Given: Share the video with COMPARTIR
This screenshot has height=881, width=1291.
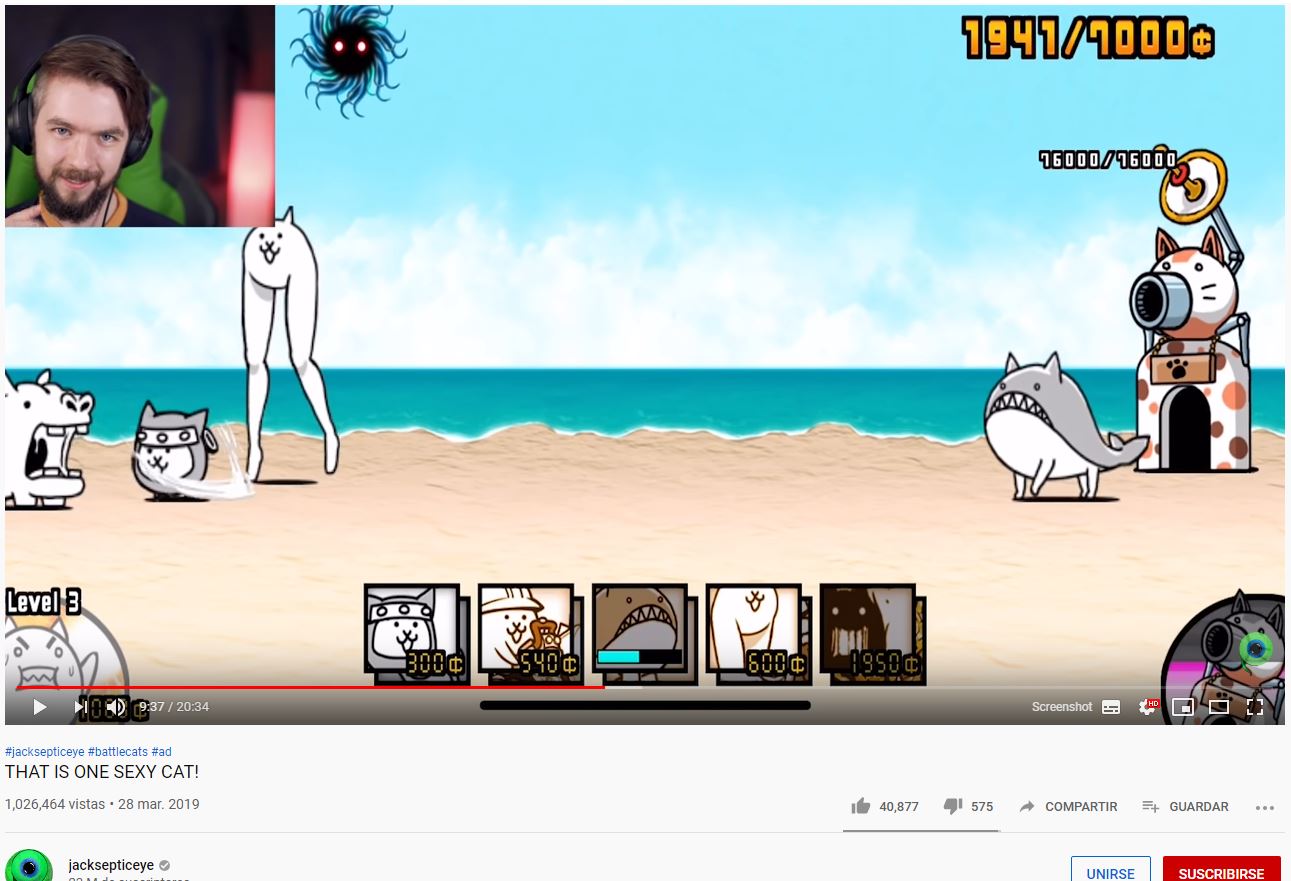Looking at the screenshot, I should click(1068, 806).
